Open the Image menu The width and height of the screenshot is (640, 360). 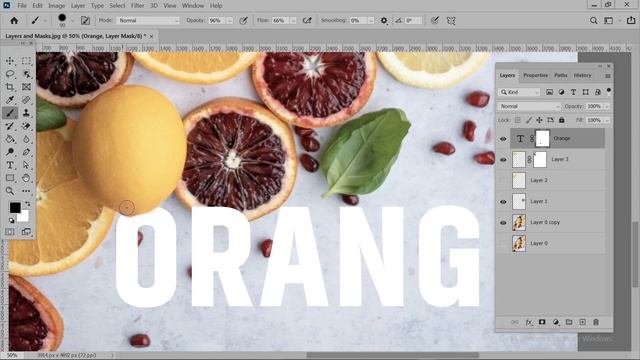coord(57,6)
